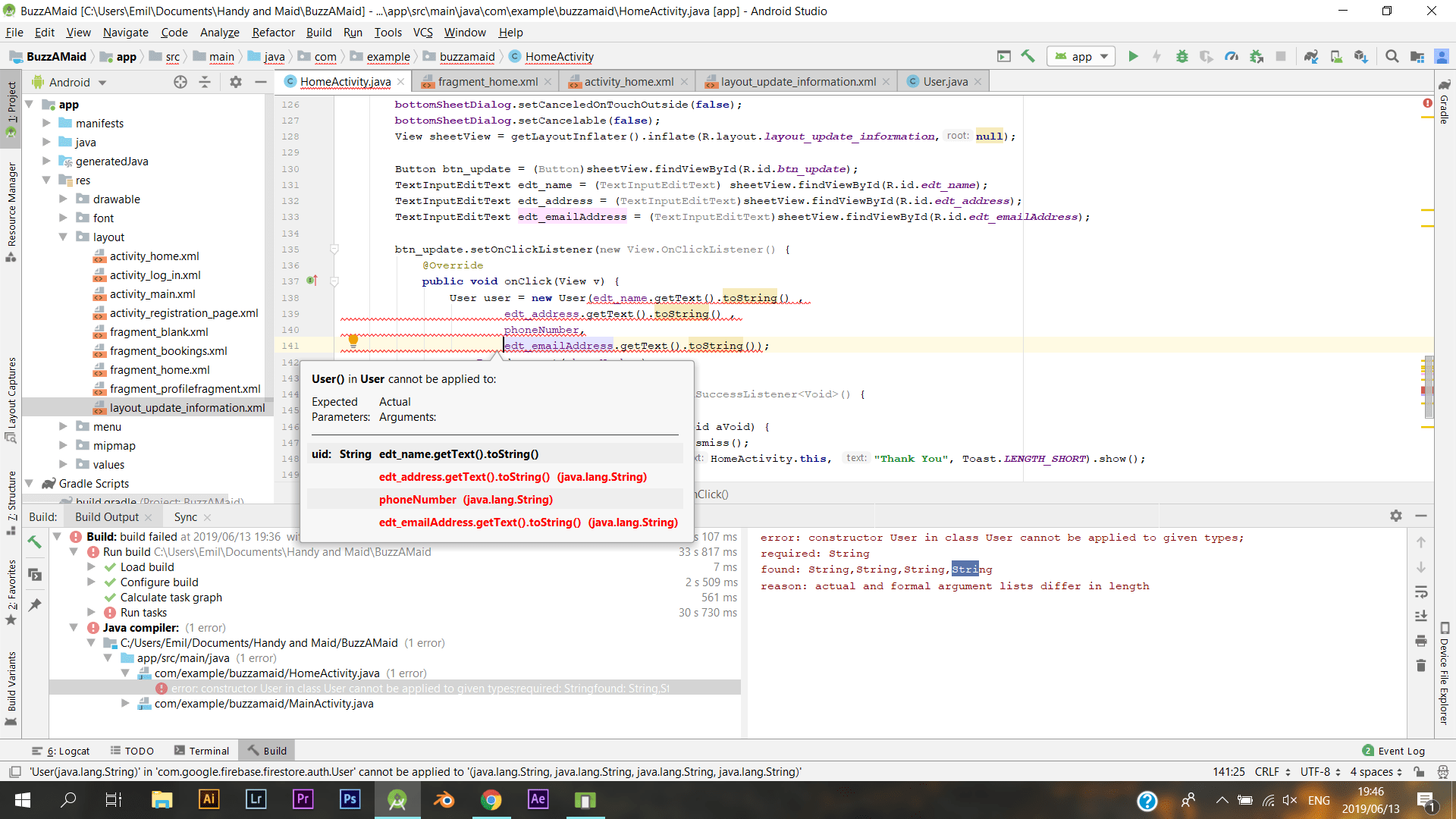Image resolution: width=1456 pixels, height=819 pixels.
Task: Click the Windows Start button
Action: coord(23,799)
